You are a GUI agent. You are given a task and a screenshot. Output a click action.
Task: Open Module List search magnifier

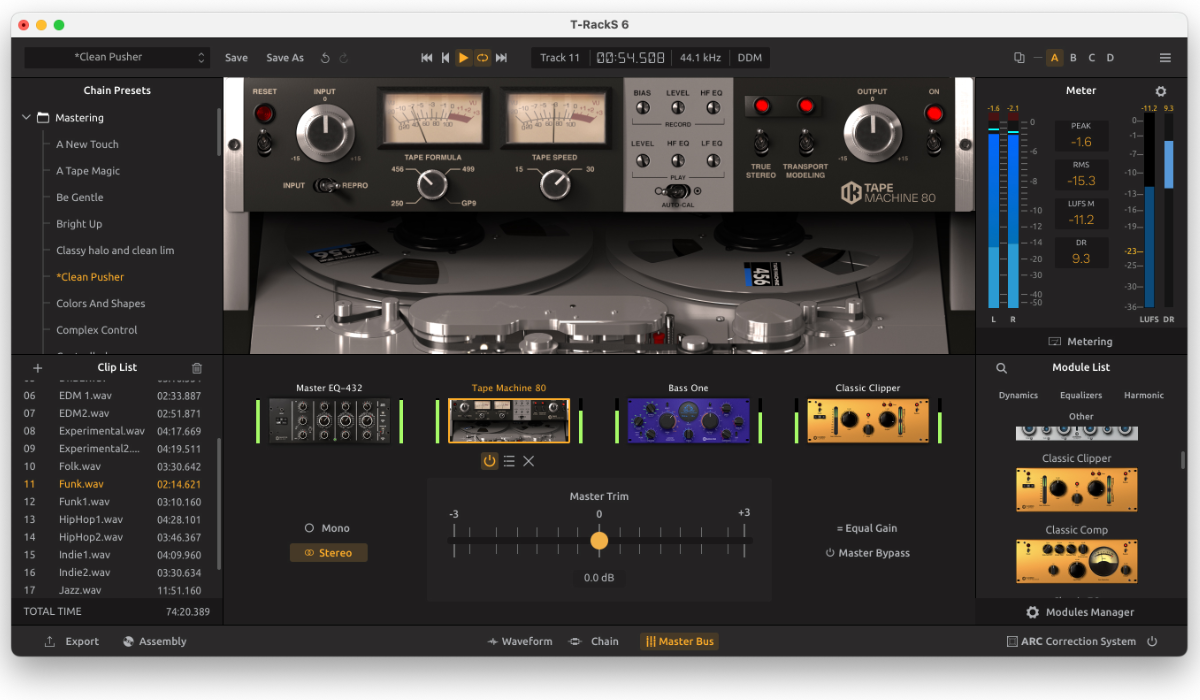(1001, 368)
